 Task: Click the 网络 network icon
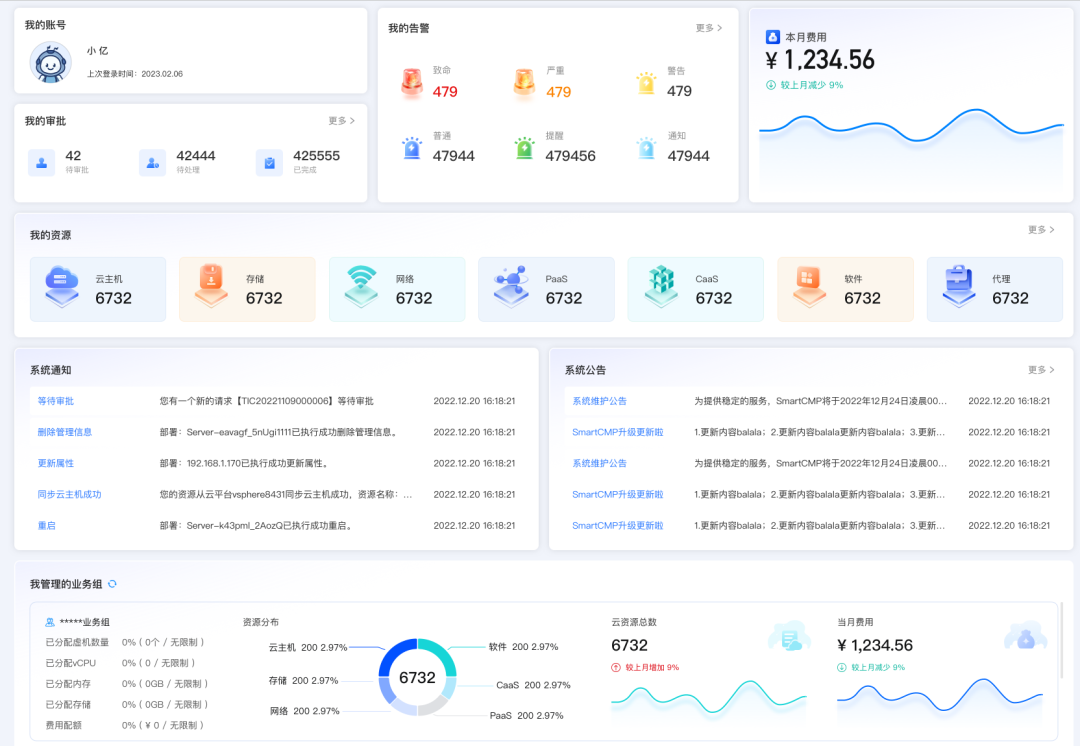(359, 288)
